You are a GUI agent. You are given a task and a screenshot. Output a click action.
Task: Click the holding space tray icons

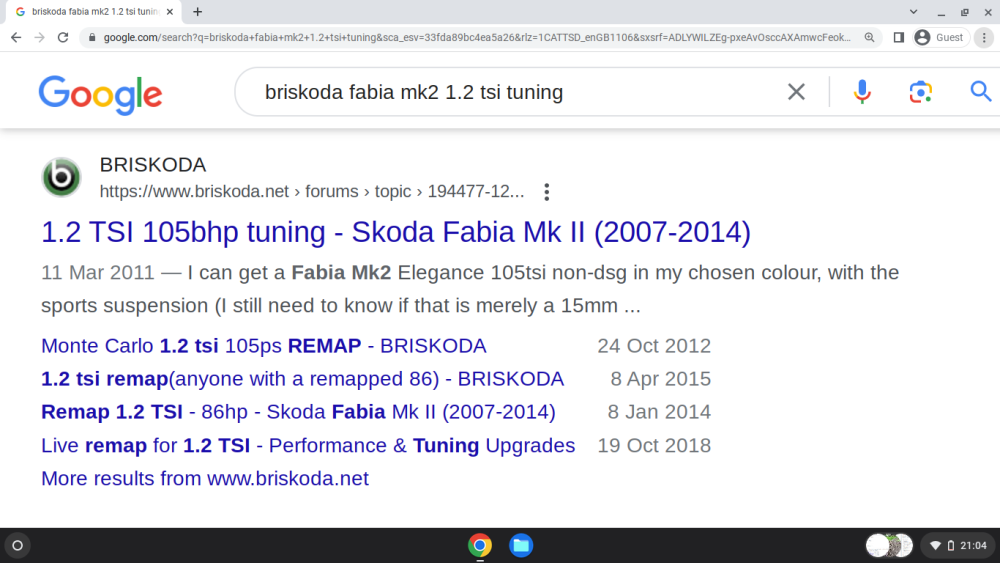point(889,545)
